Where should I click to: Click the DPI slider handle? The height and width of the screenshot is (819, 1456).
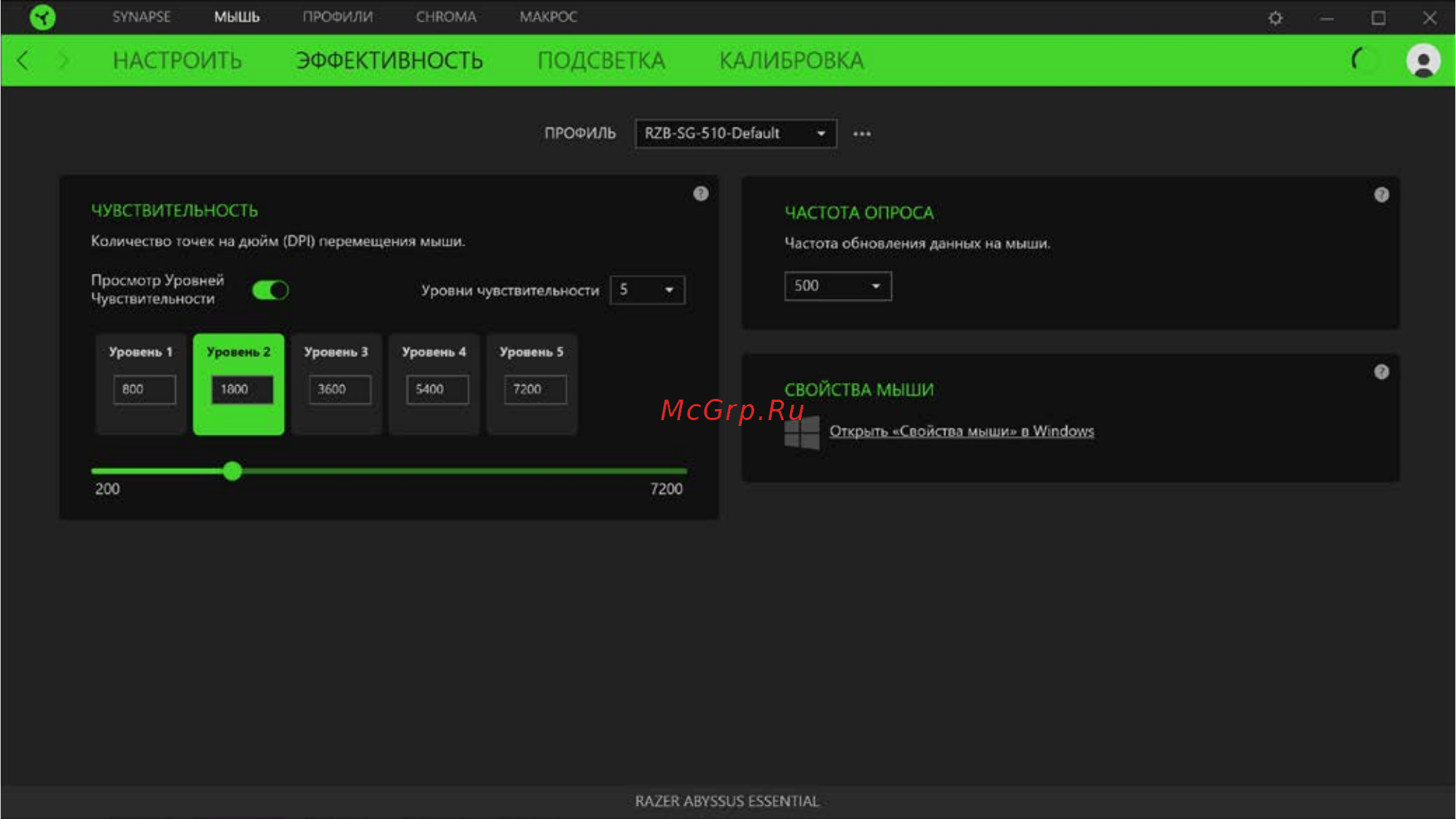[233, 471]
